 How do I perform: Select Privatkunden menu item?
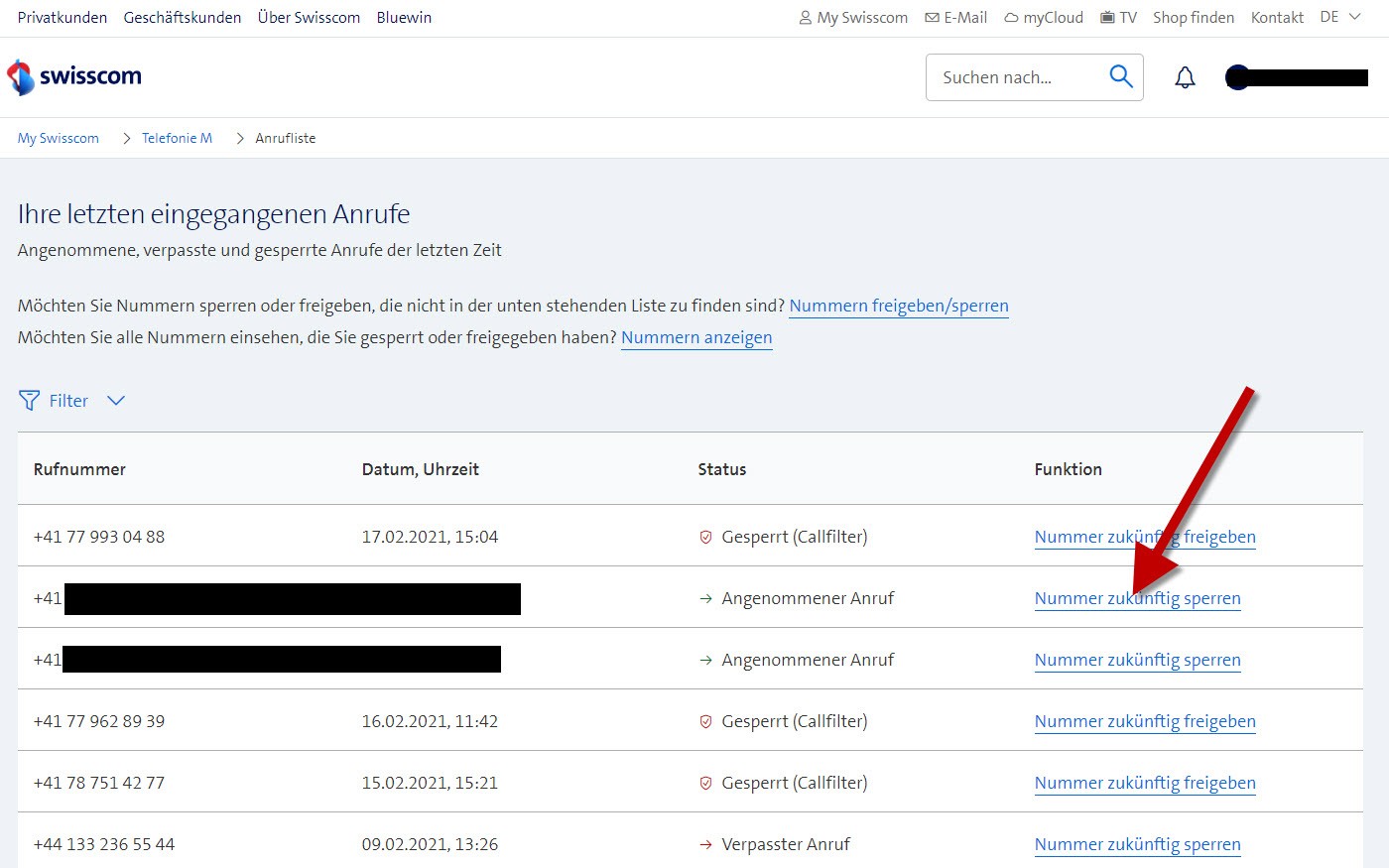63,18
